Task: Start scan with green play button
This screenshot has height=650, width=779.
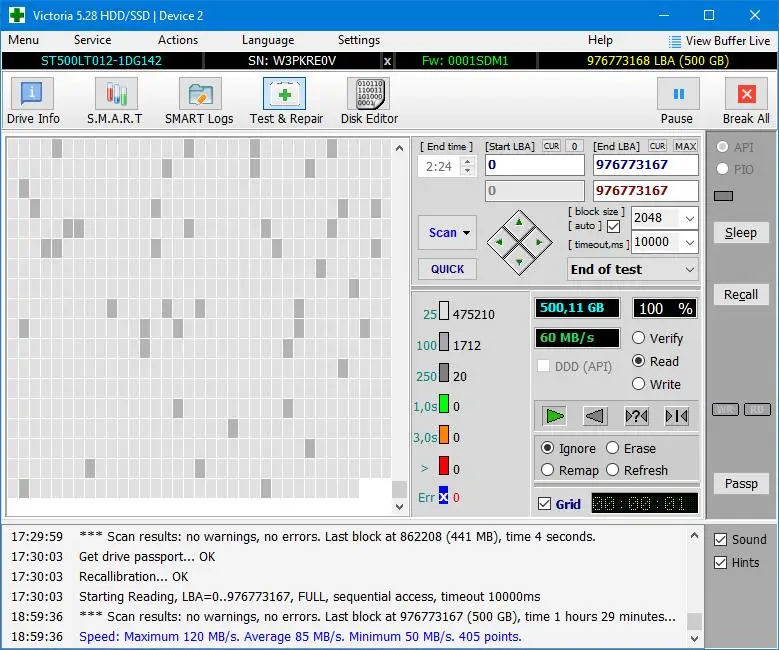Action: tap(554, 416)
